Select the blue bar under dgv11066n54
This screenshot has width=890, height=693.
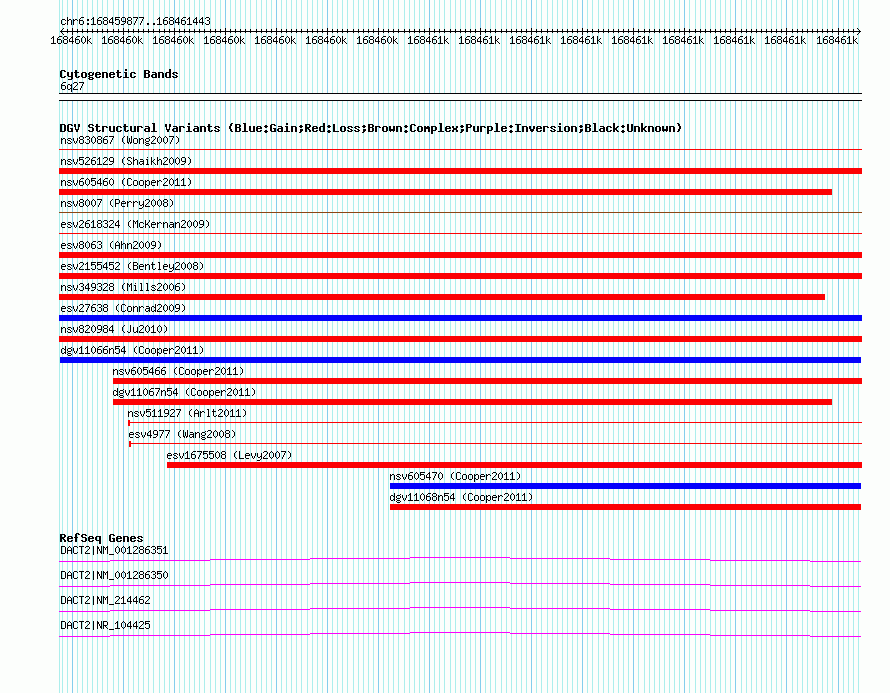point(460,360)
